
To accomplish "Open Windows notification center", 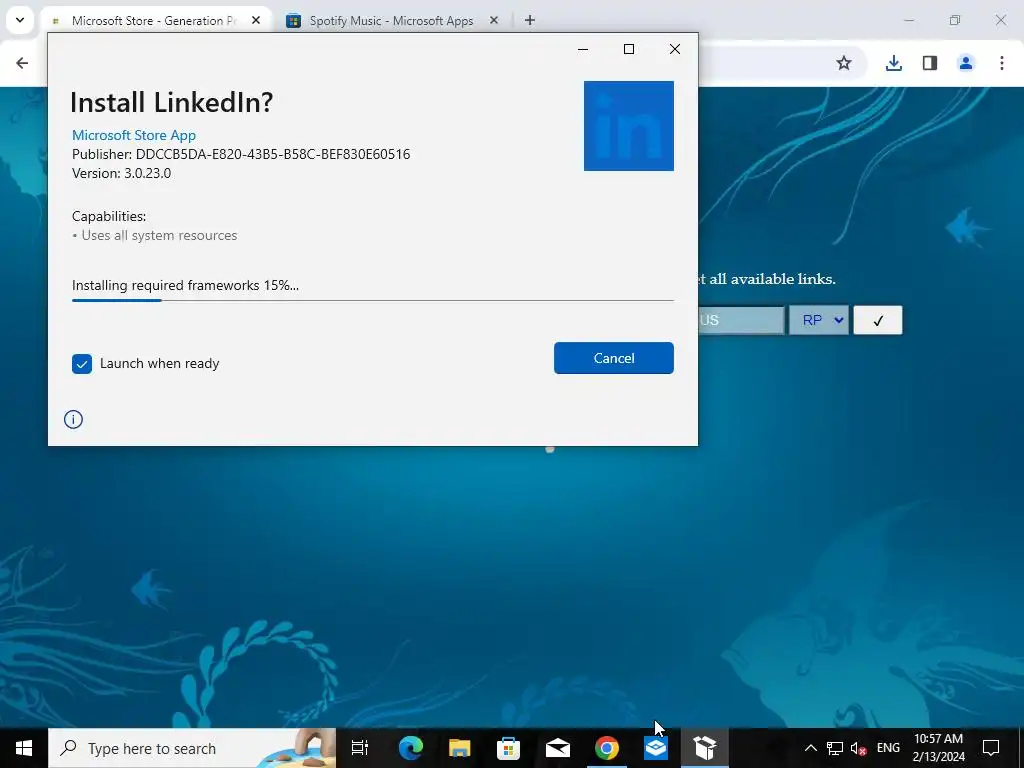I will pos(991,748).
